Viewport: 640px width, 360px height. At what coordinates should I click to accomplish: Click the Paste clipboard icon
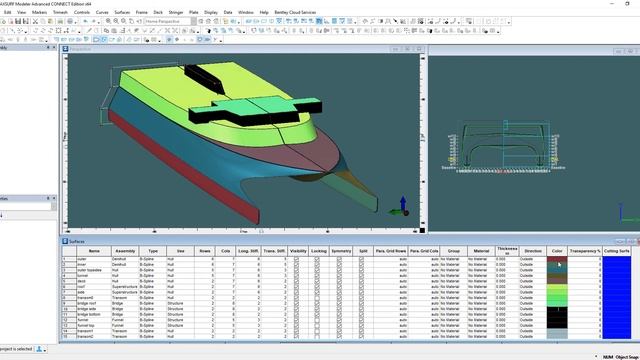pyautogui.click(x=50, y=21)
